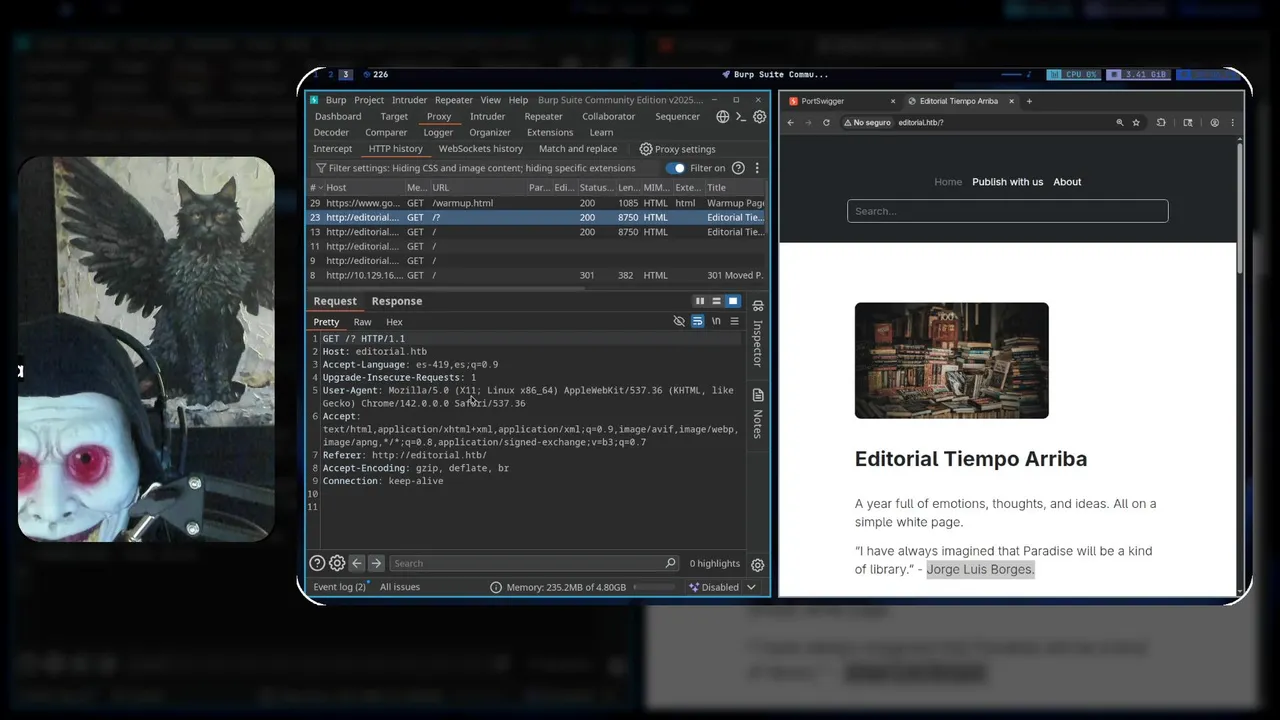Click the About link on webpage
Viewport: 1280px width, 720px height.
click(x=1067, y=182)
